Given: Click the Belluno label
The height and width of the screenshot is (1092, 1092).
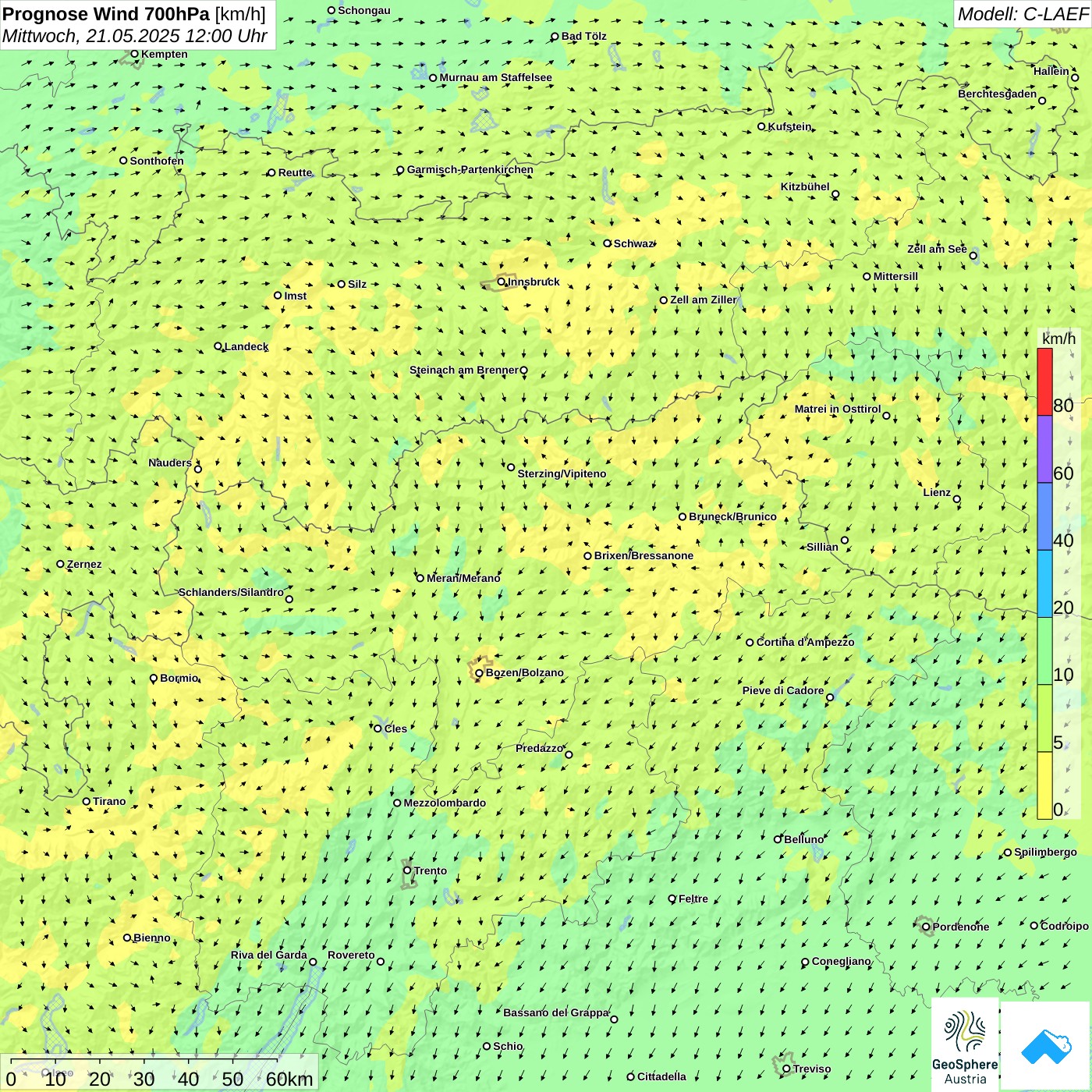Looking at the screenshot, I should click(x=803, y=839).
